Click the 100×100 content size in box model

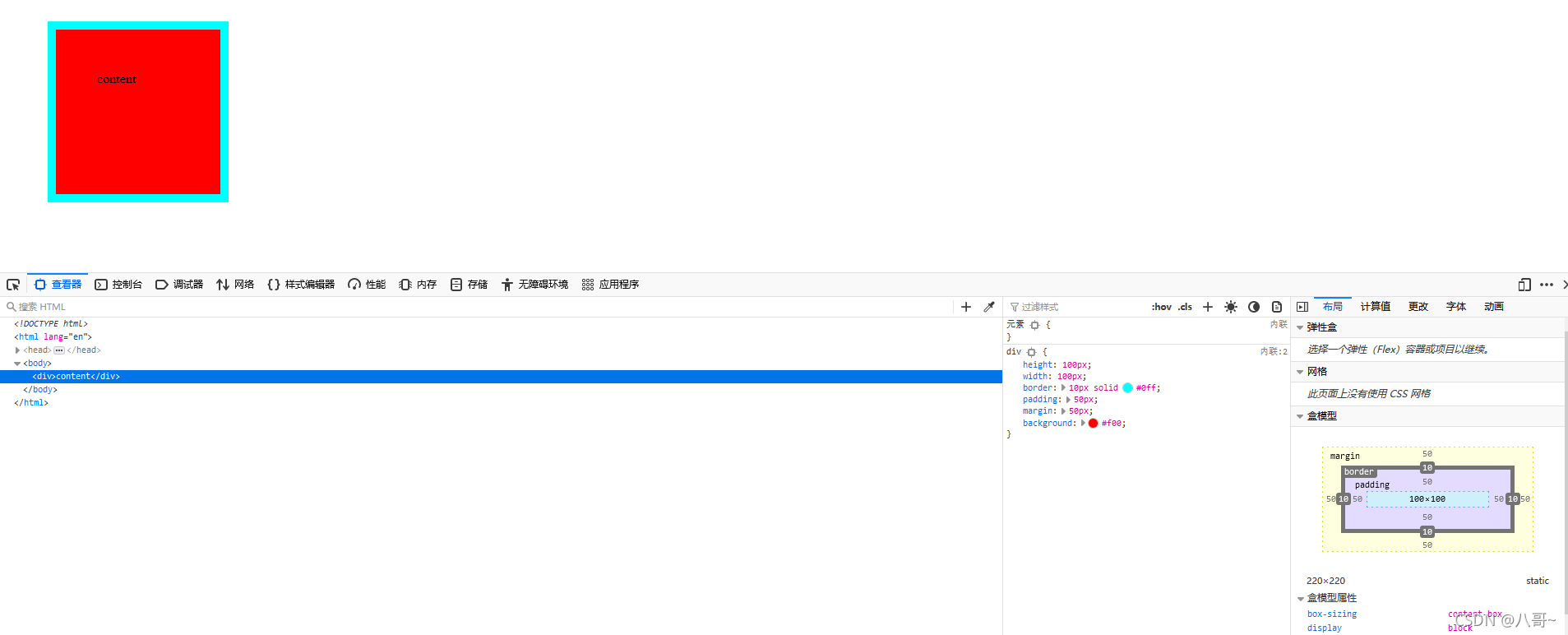[x=1427, y=499]
